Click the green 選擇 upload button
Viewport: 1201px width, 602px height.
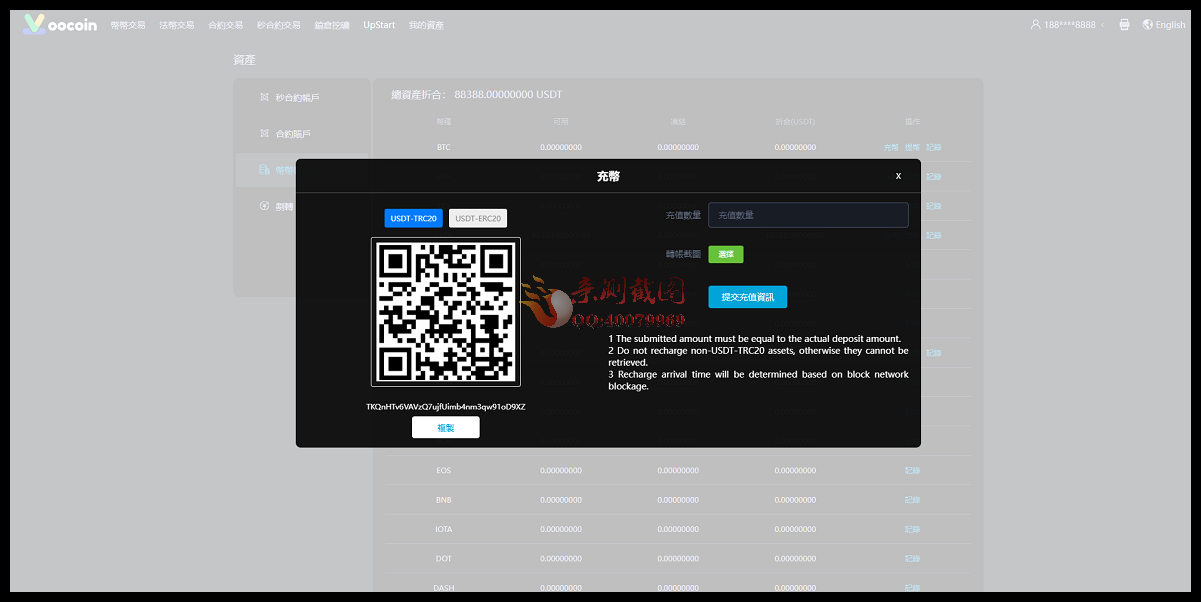[x=726, y=254]
